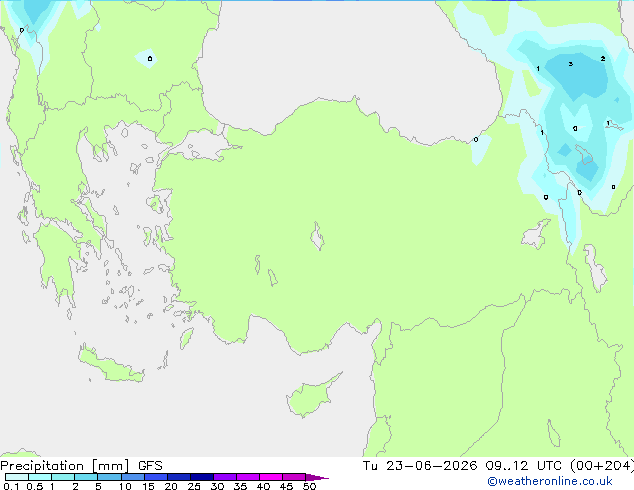634x490 pixels.
Task: Choose the 10 to 15 mm legend swatch
Action: (133, 477)
